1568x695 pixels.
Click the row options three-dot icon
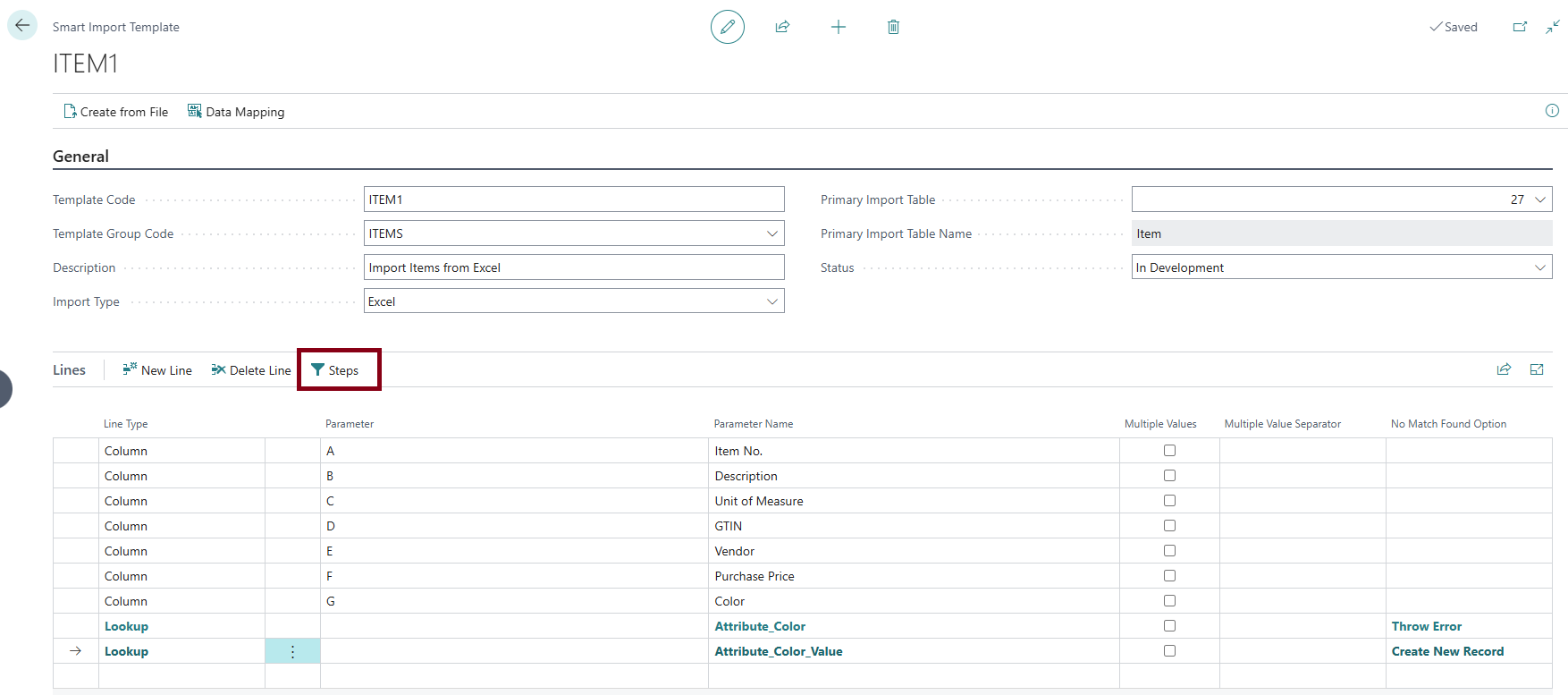[292, 651]
